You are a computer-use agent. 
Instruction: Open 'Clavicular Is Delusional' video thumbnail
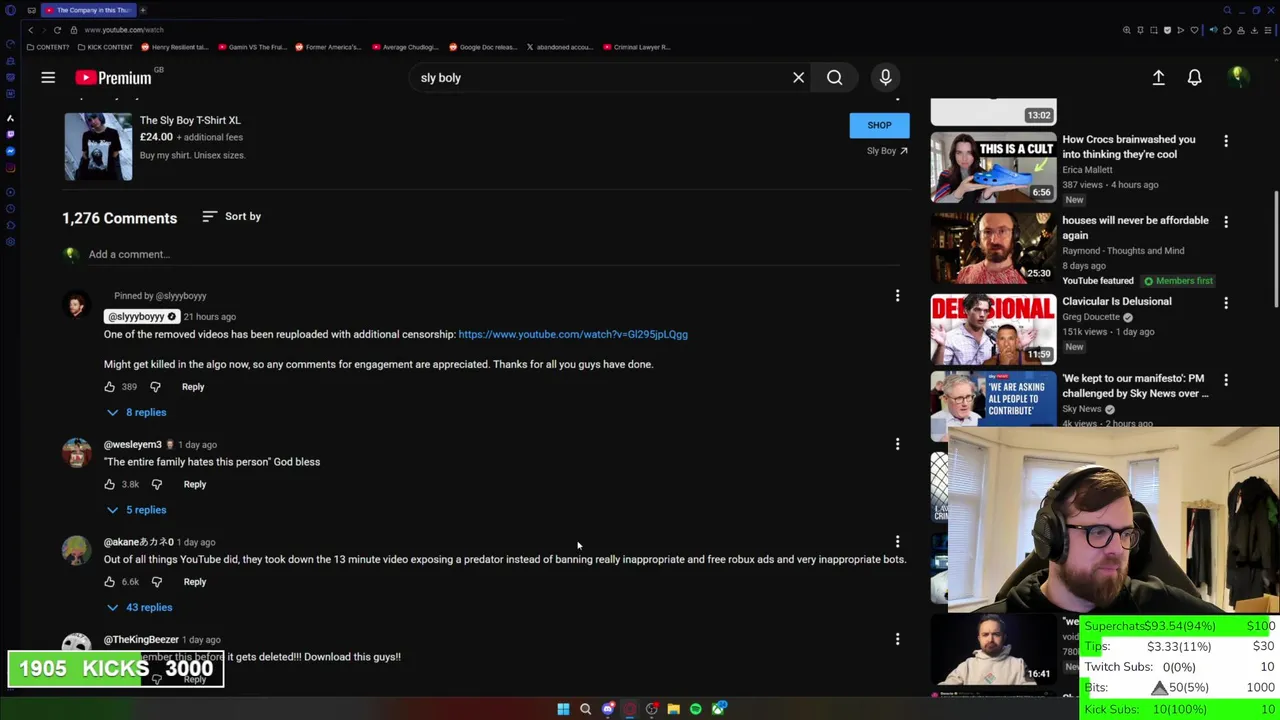[993, 328]
